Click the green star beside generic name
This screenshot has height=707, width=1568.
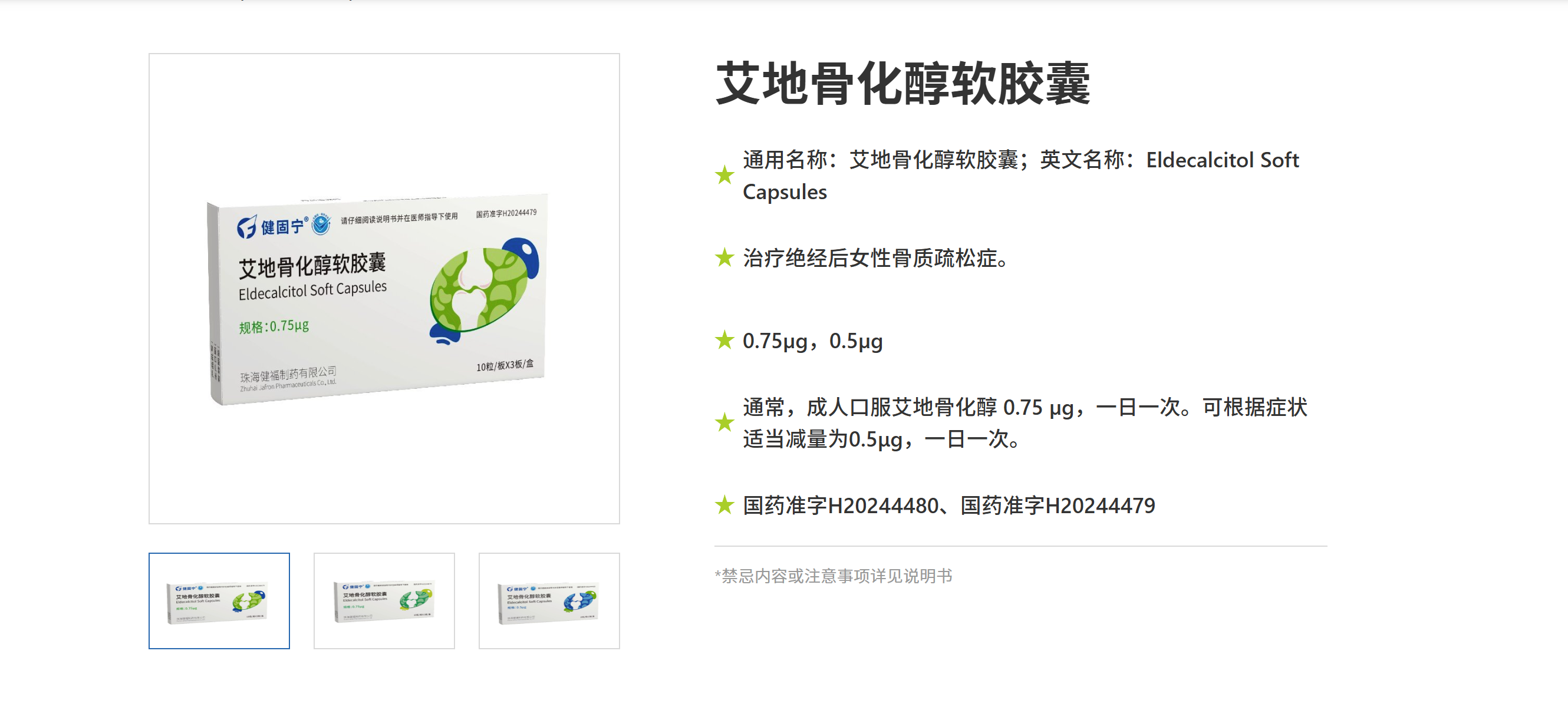[724, 175]
